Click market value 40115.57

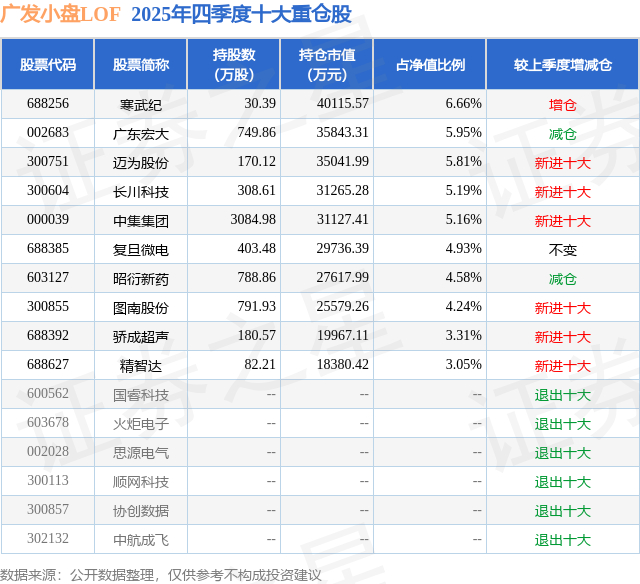(x=343, y=104)
